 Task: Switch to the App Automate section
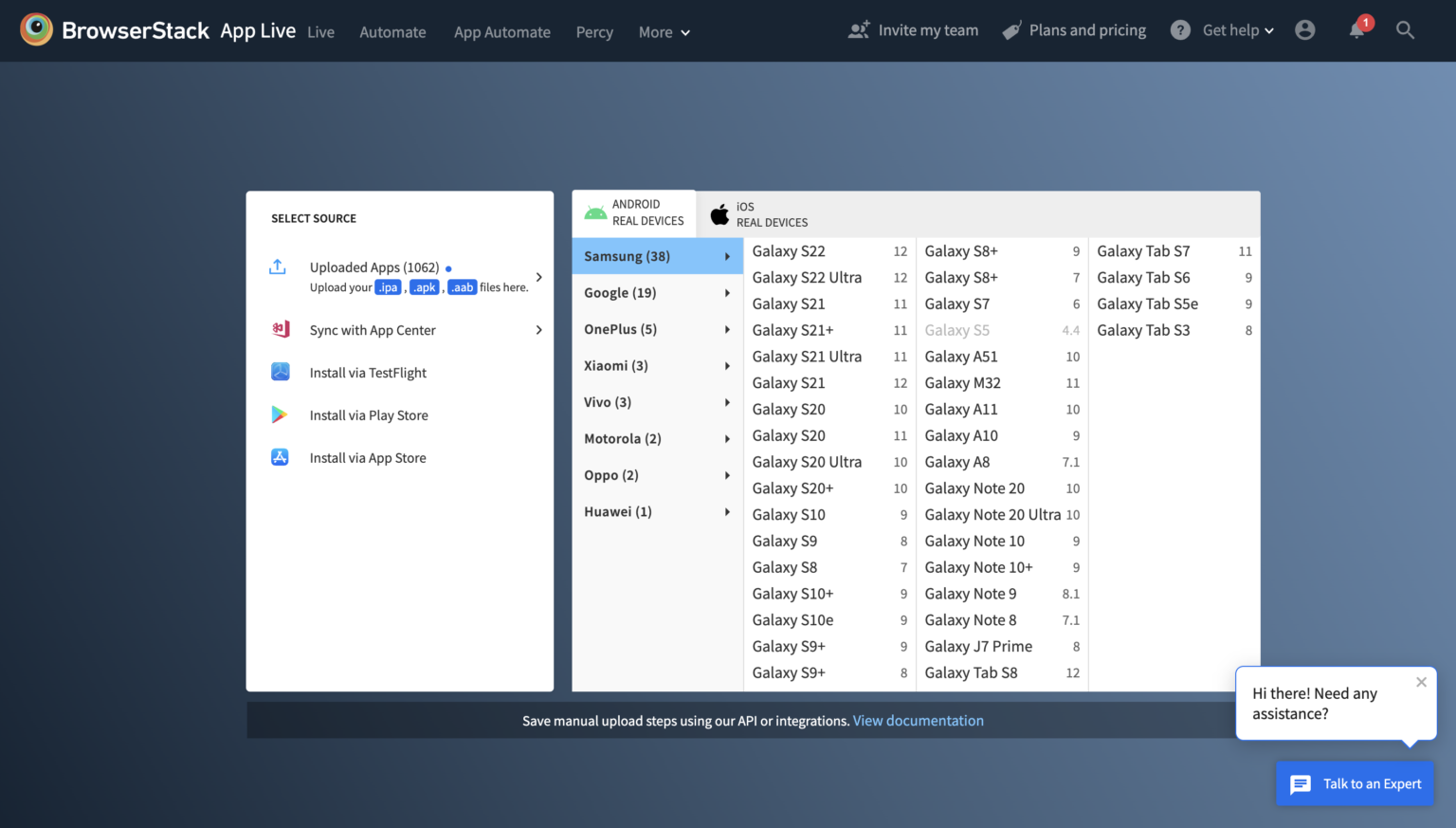[501, 31]
